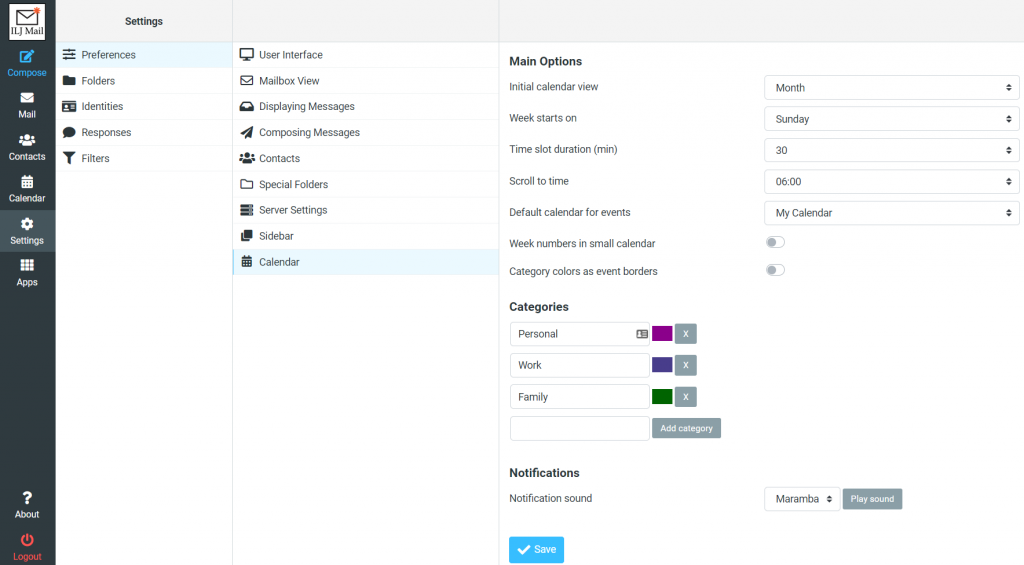The image size is (1024, 565).
Task: Open the Calendar app in left sidebar
Action: pos(27,189)
